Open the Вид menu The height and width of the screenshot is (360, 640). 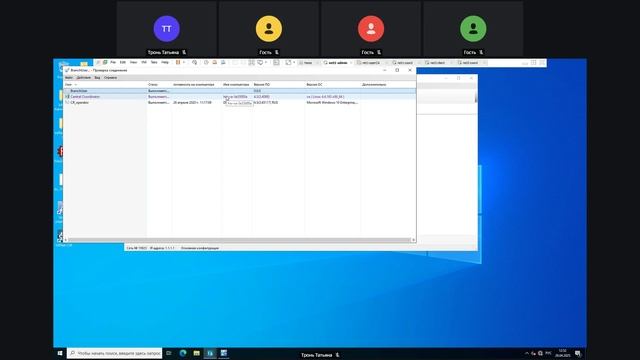coord(97,78)
